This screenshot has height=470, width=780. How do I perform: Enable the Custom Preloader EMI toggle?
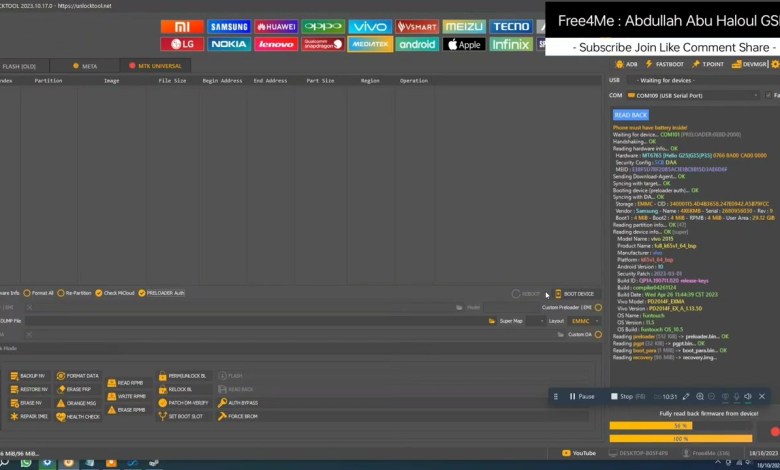click(x=598, y=307)
